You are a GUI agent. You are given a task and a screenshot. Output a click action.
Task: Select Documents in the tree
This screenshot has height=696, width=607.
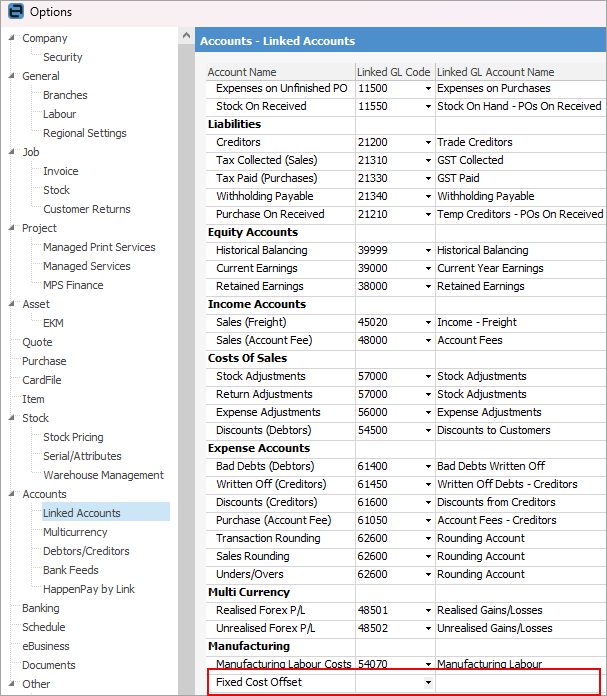click(49, 665)
